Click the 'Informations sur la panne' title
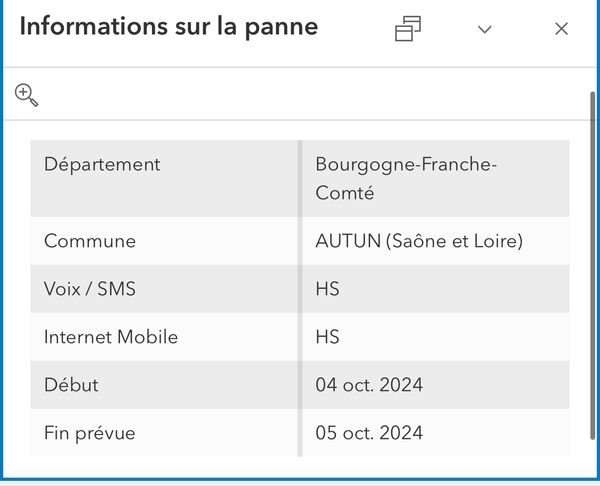 point(168,27)
